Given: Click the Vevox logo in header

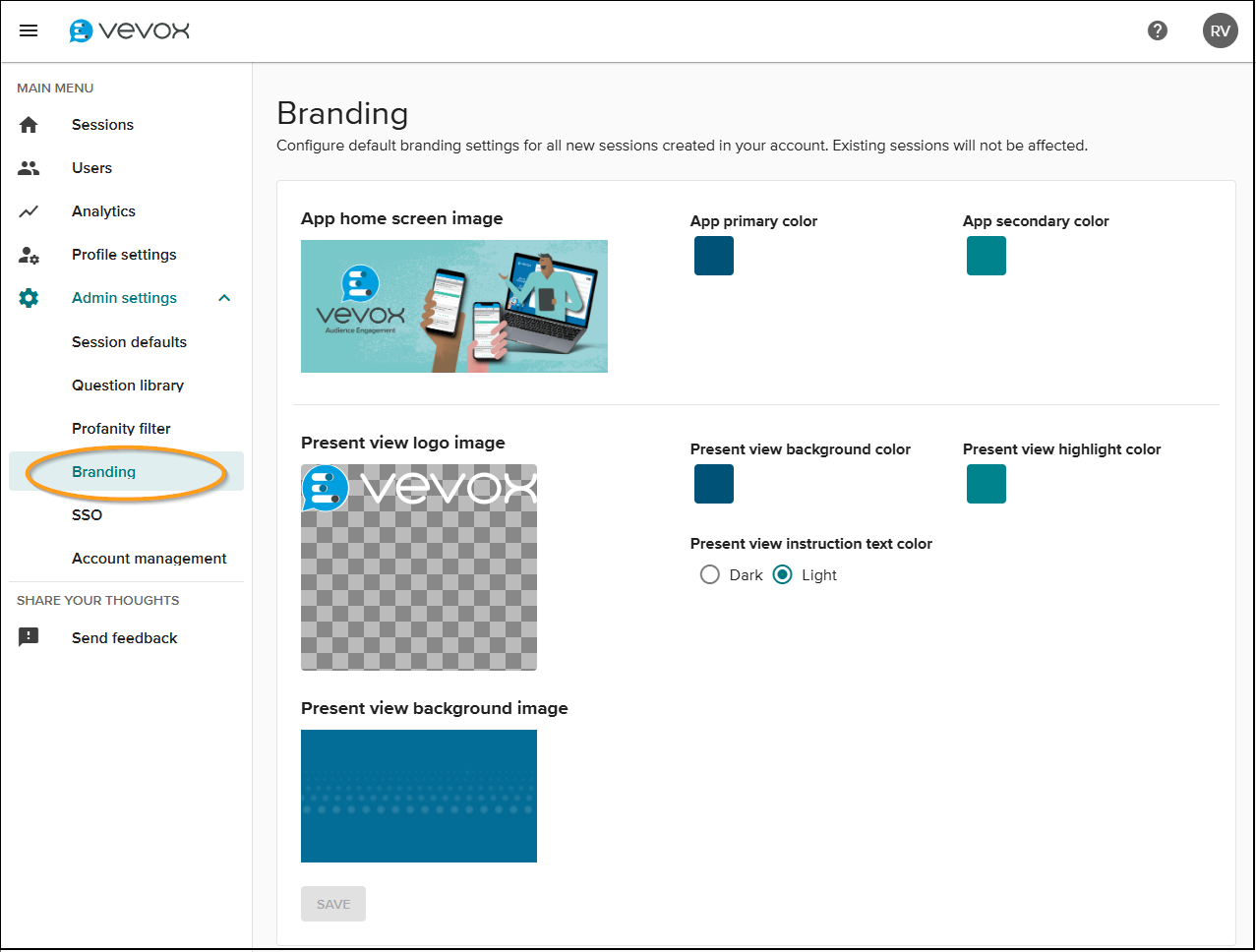Looking at the screenshot, I should pos(129,30).
